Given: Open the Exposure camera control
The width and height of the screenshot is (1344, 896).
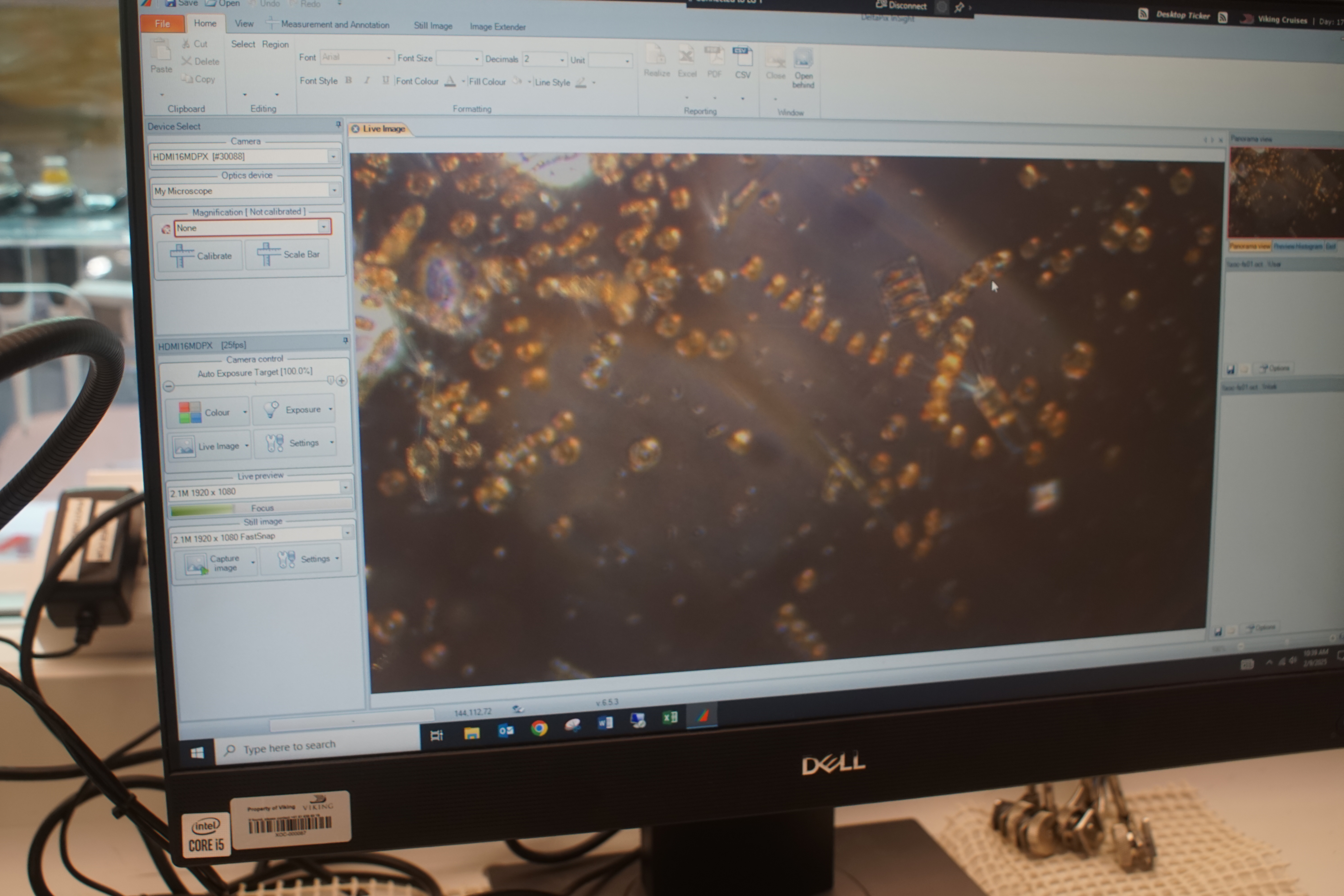Looking at the screenshot, I should pyautogui.click(x=294, y=410).
